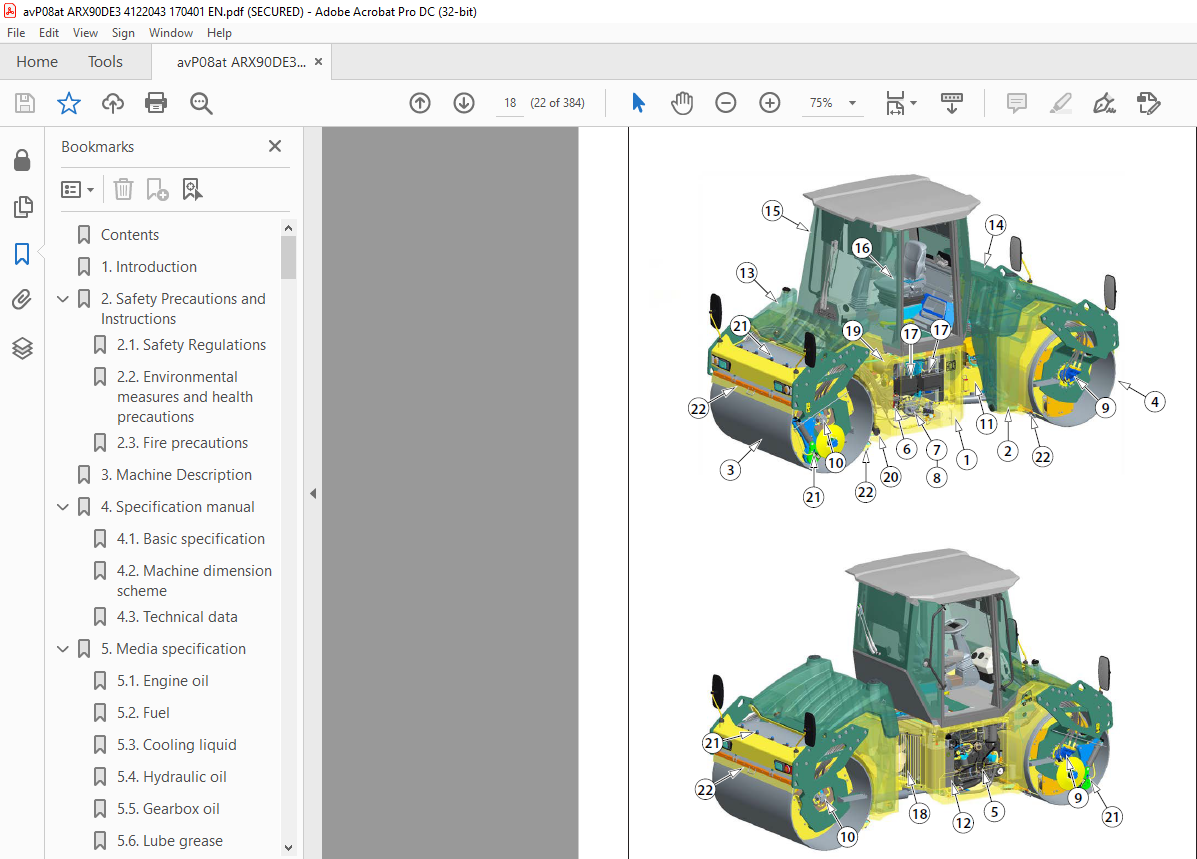Open 4.2. Machine dimension scheme
The width and height of the screenshot is (1197, 859).
point(194,581)
